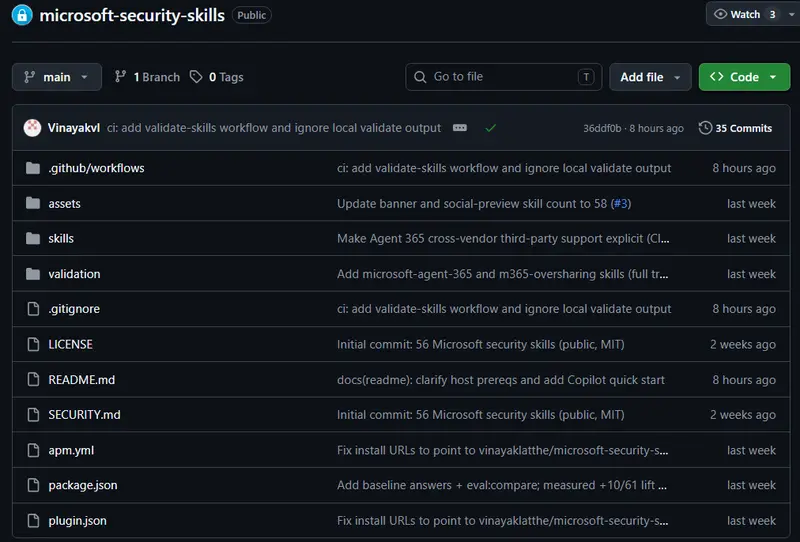Focus the Go to file search field

tap(504, 77)
